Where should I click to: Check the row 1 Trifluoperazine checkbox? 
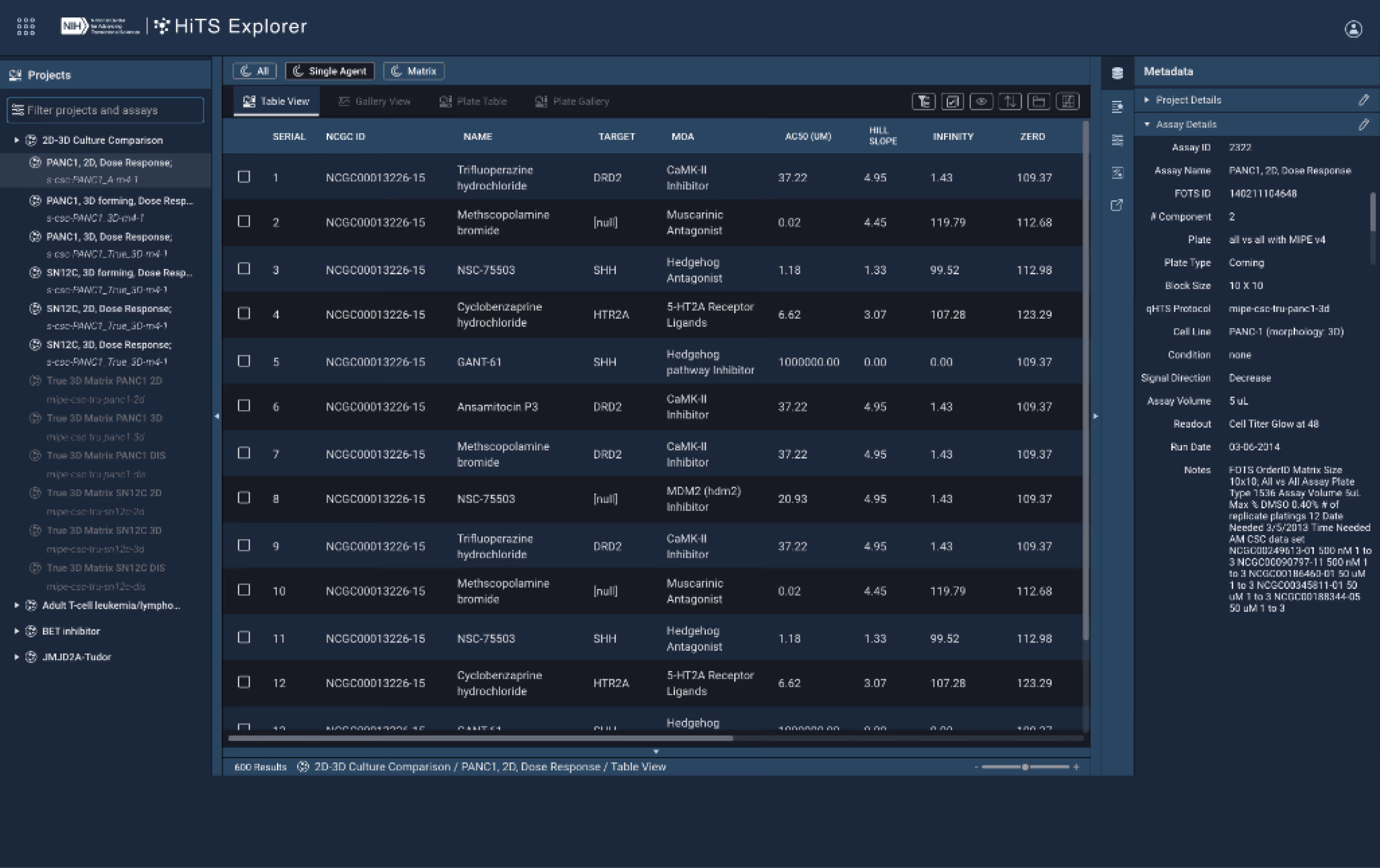click(x=244, y=177)
